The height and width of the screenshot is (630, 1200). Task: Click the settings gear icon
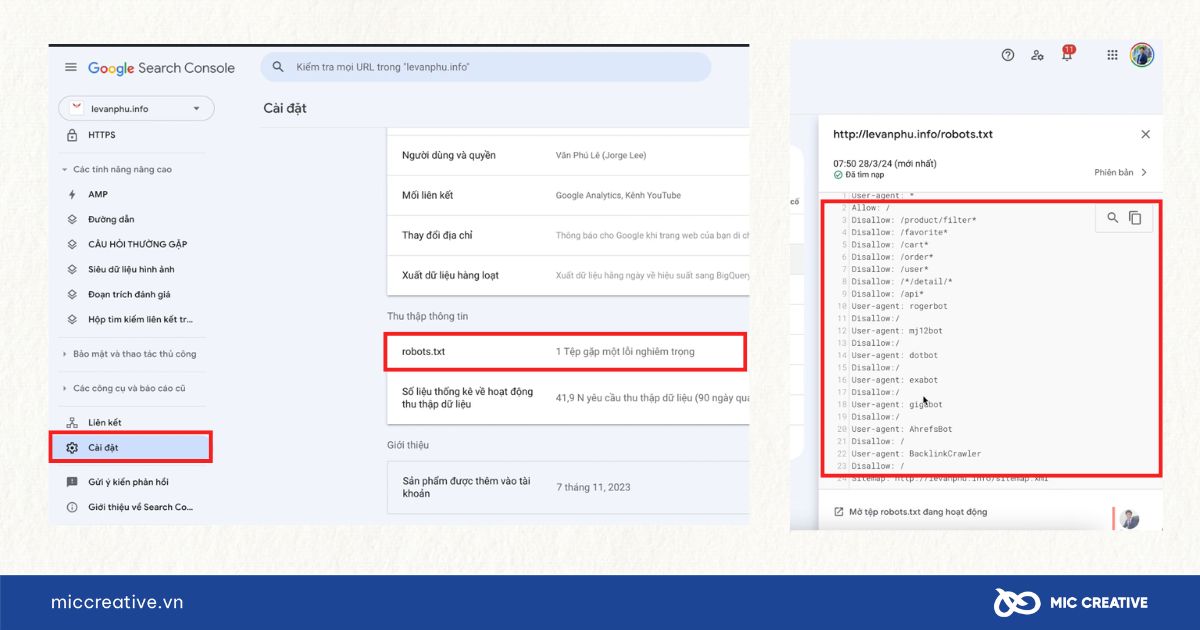click(72, 447)
